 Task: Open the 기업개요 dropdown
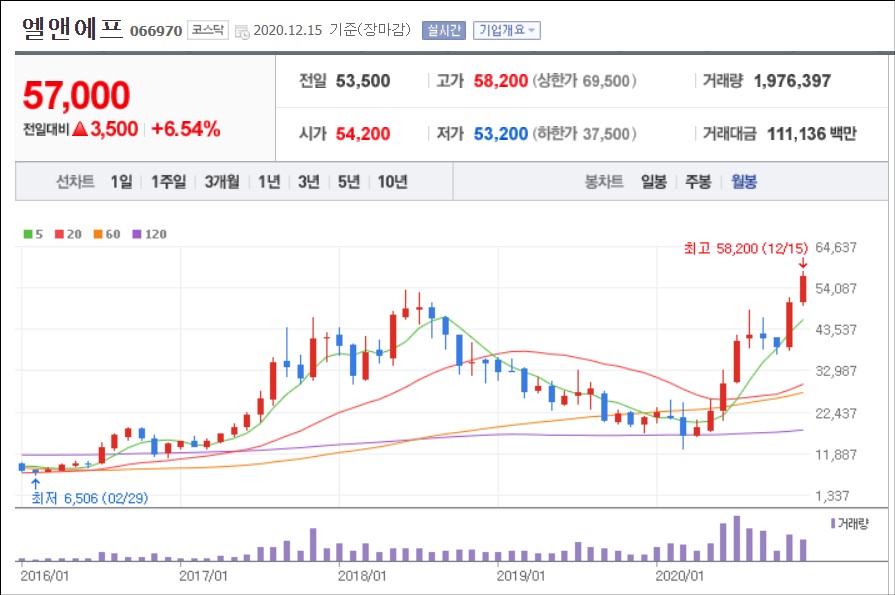[x=507, y=30]
